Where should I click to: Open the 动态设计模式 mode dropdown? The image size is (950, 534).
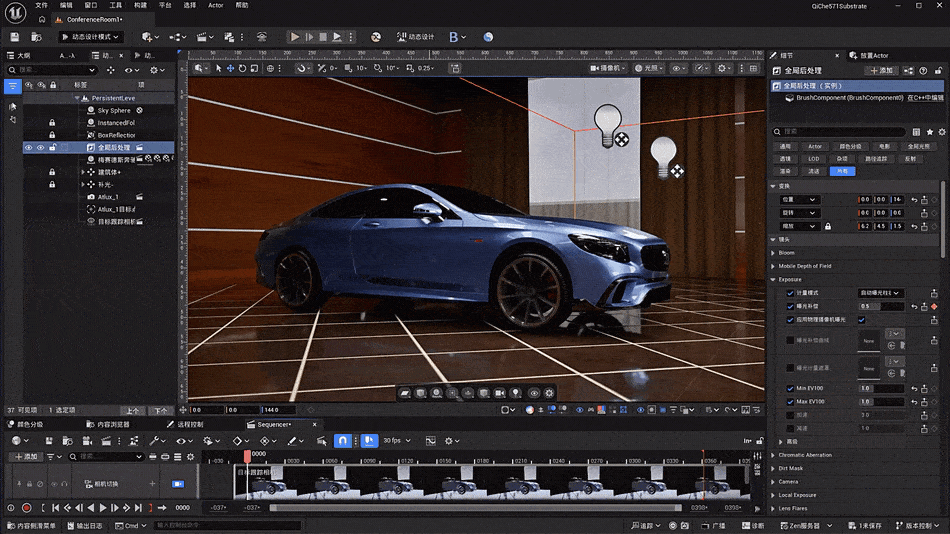pyautogui.click(x=90, y=37)
